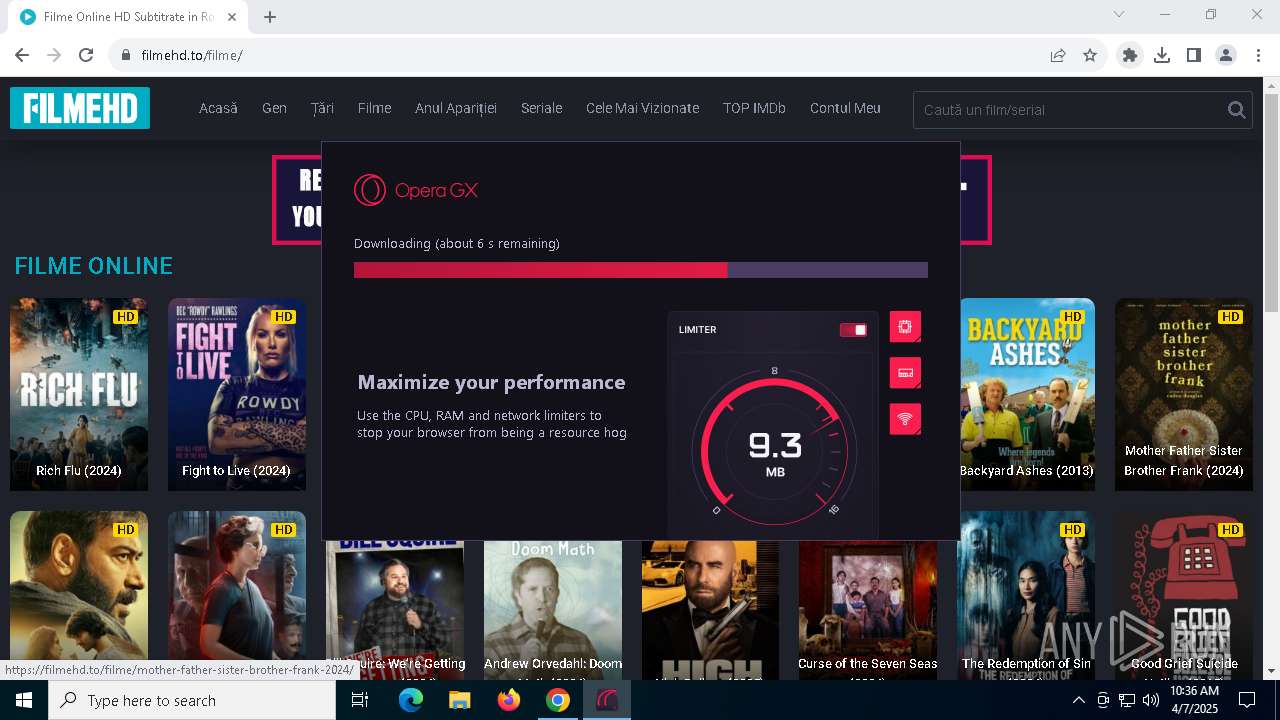Open the taskbar clock showing 10:36 AM
This screenshot has width=1280, height=720.
[x=1194, y=700]
